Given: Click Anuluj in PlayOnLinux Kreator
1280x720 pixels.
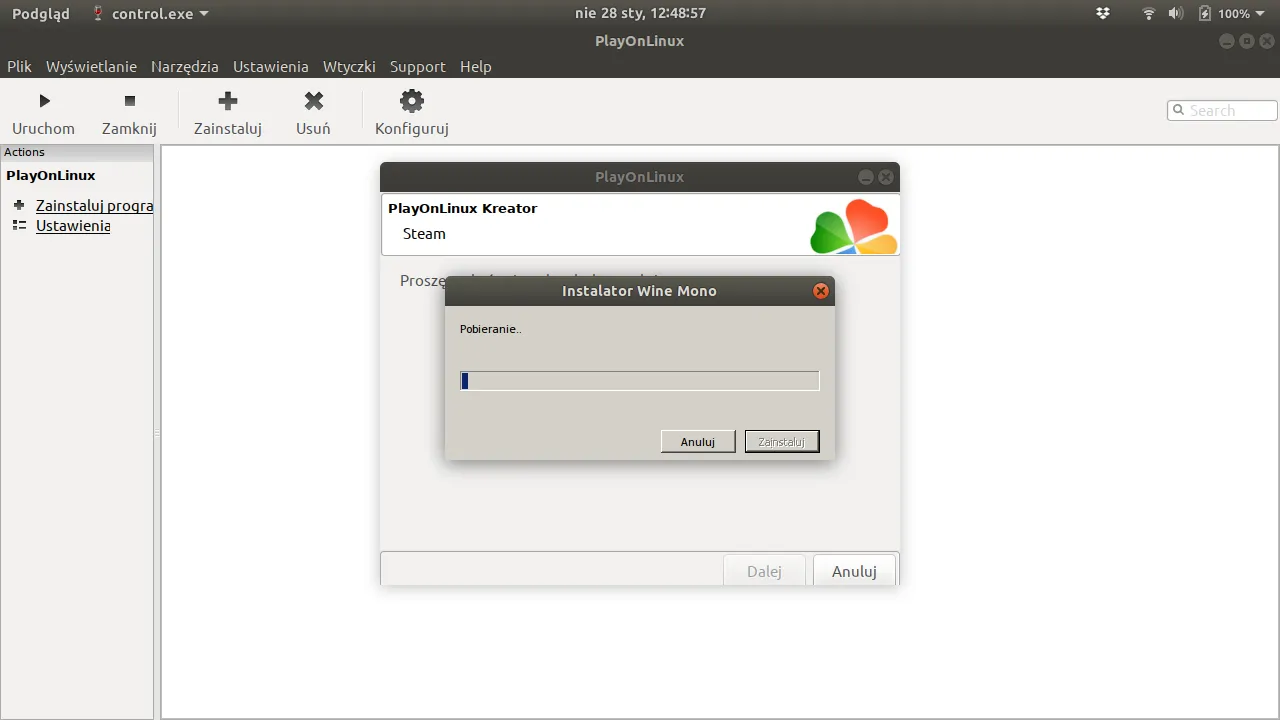Looking at the screenshot, I should 854,571.
